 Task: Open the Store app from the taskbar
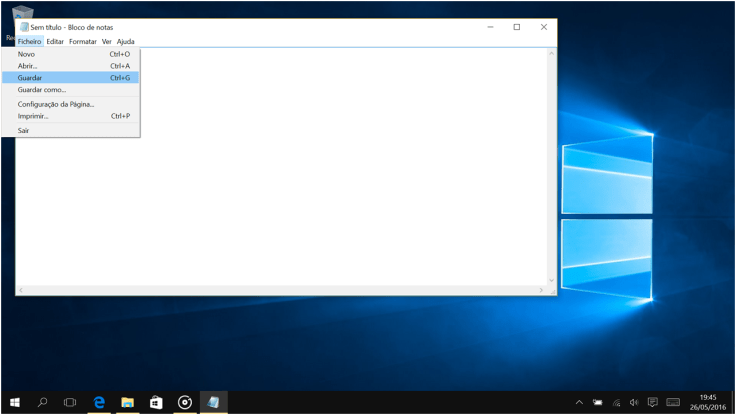pyautogui.click(x=156, y=402)
